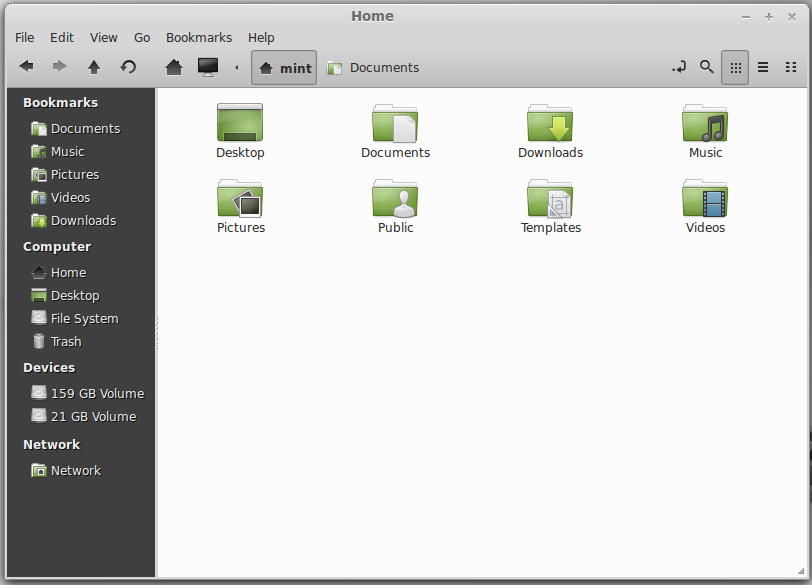This screenshot has height=585, width=812.
Task: Open the Videos folder in the main pane
Action: [x=705, y=205]
